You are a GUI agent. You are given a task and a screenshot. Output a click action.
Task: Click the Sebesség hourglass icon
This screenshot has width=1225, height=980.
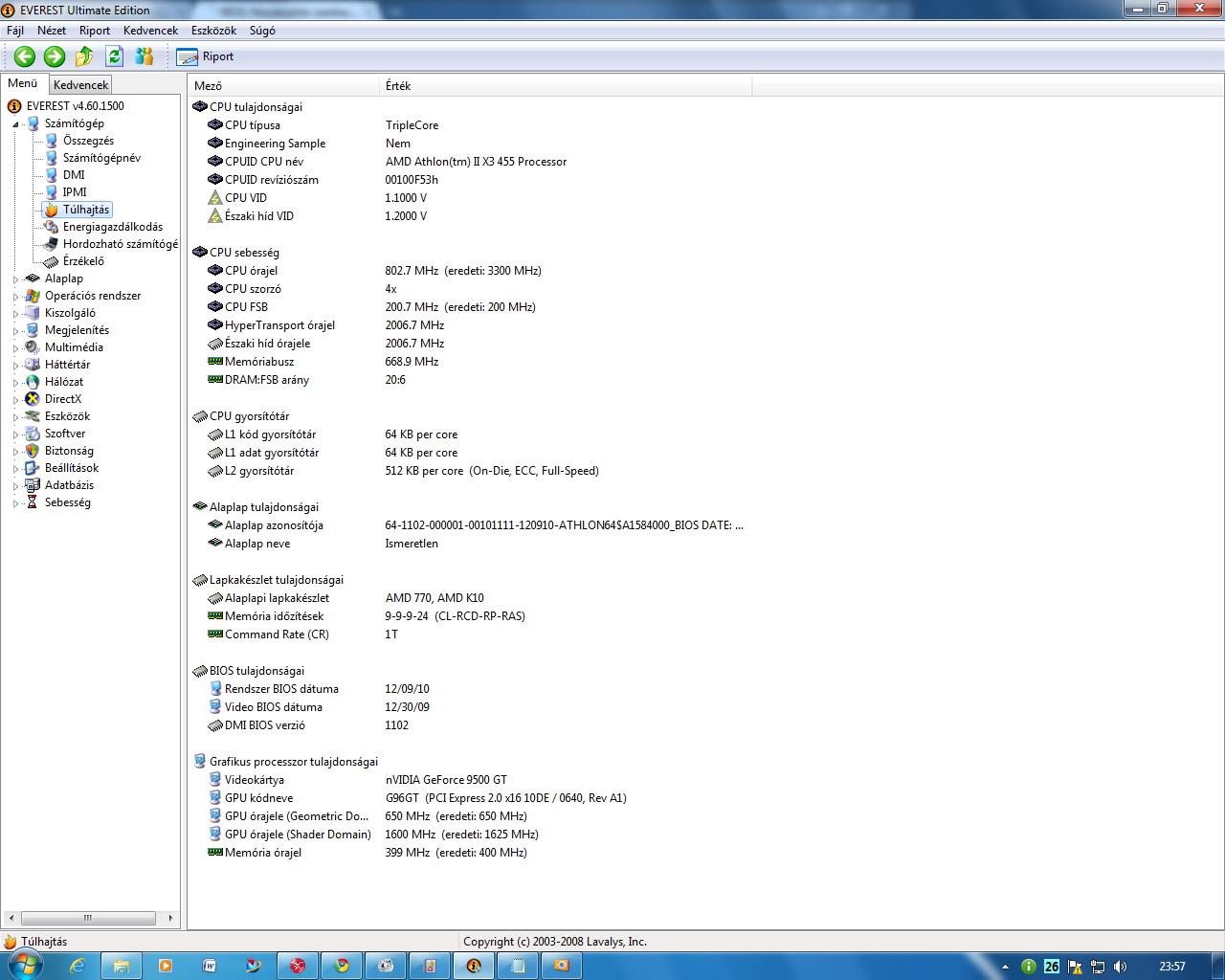tap(33, 502)
